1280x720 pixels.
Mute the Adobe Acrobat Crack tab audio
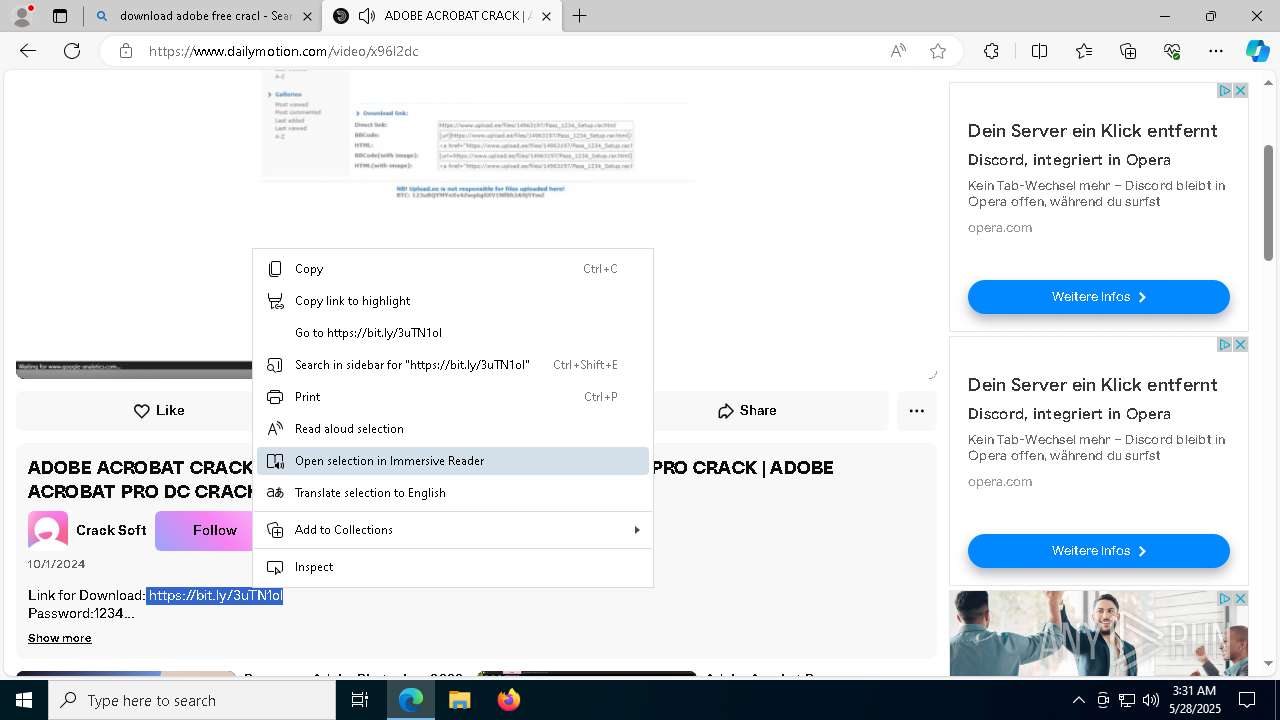pyautogui.click(x=367, y=16)
